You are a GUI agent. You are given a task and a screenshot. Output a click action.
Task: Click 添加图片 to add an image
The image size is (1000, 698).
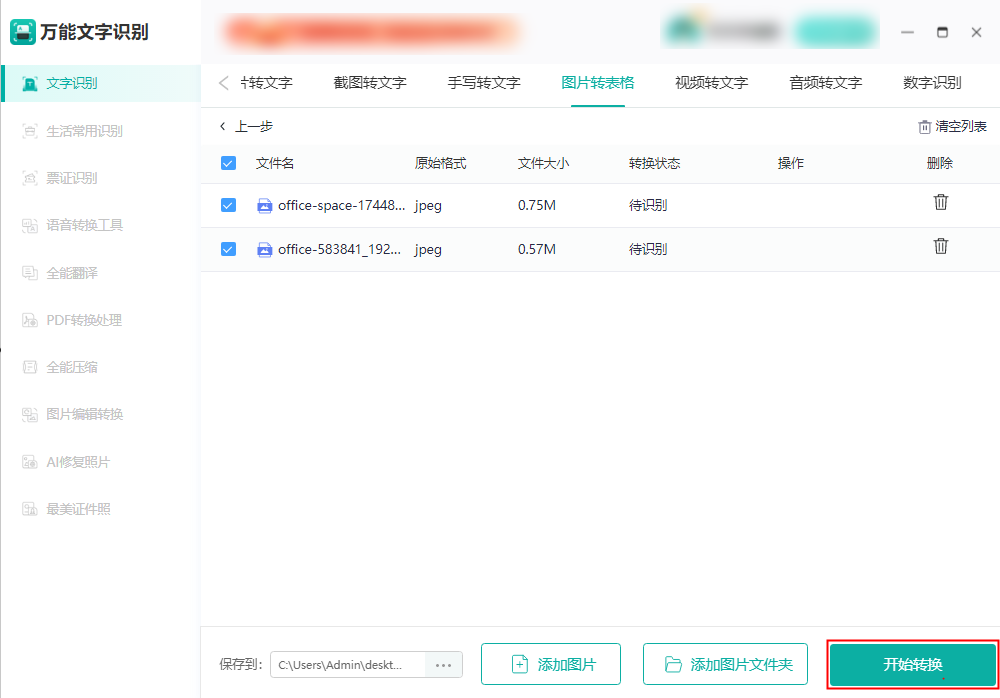coord(551,664)
